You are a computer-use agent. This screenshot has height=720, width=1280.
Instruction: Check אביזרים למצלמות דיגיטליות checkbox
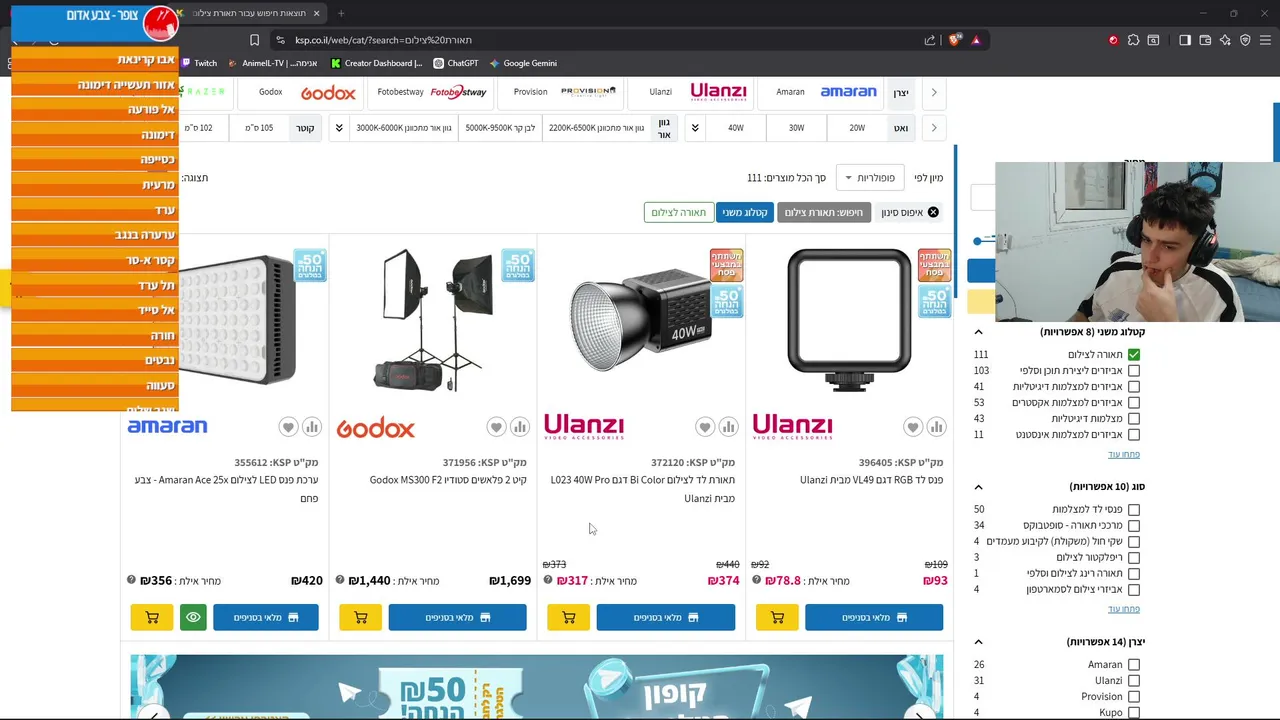[1133, 387]
